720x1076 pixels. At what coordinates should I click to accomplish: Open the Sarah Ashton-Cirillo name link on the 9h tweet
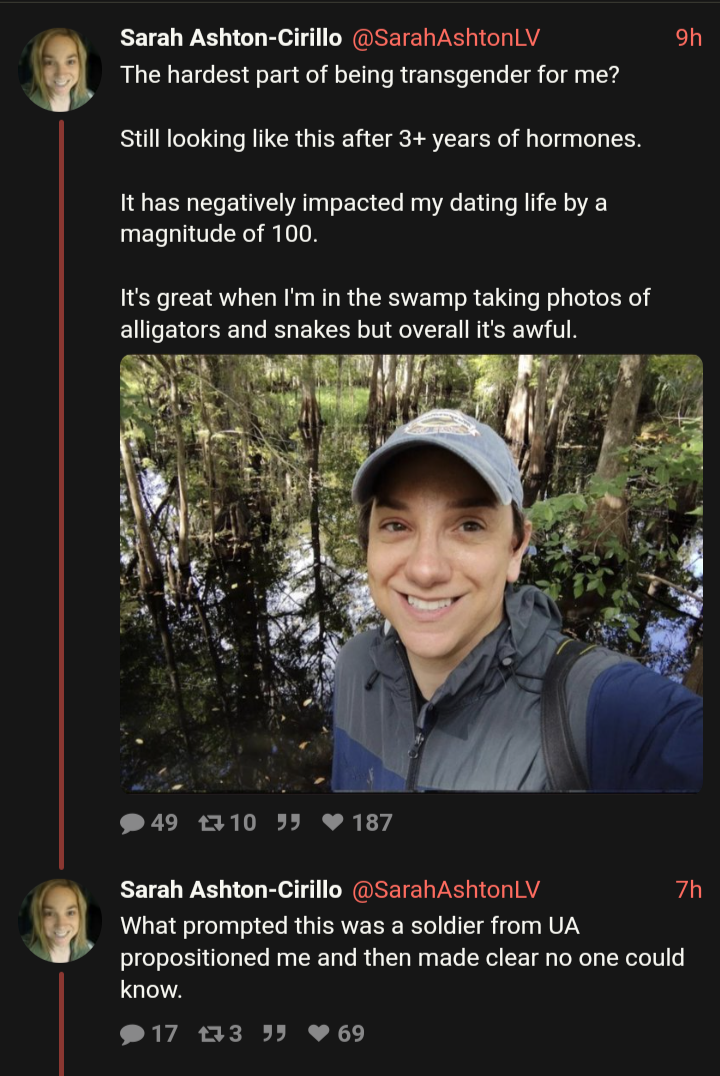[230, 38]
